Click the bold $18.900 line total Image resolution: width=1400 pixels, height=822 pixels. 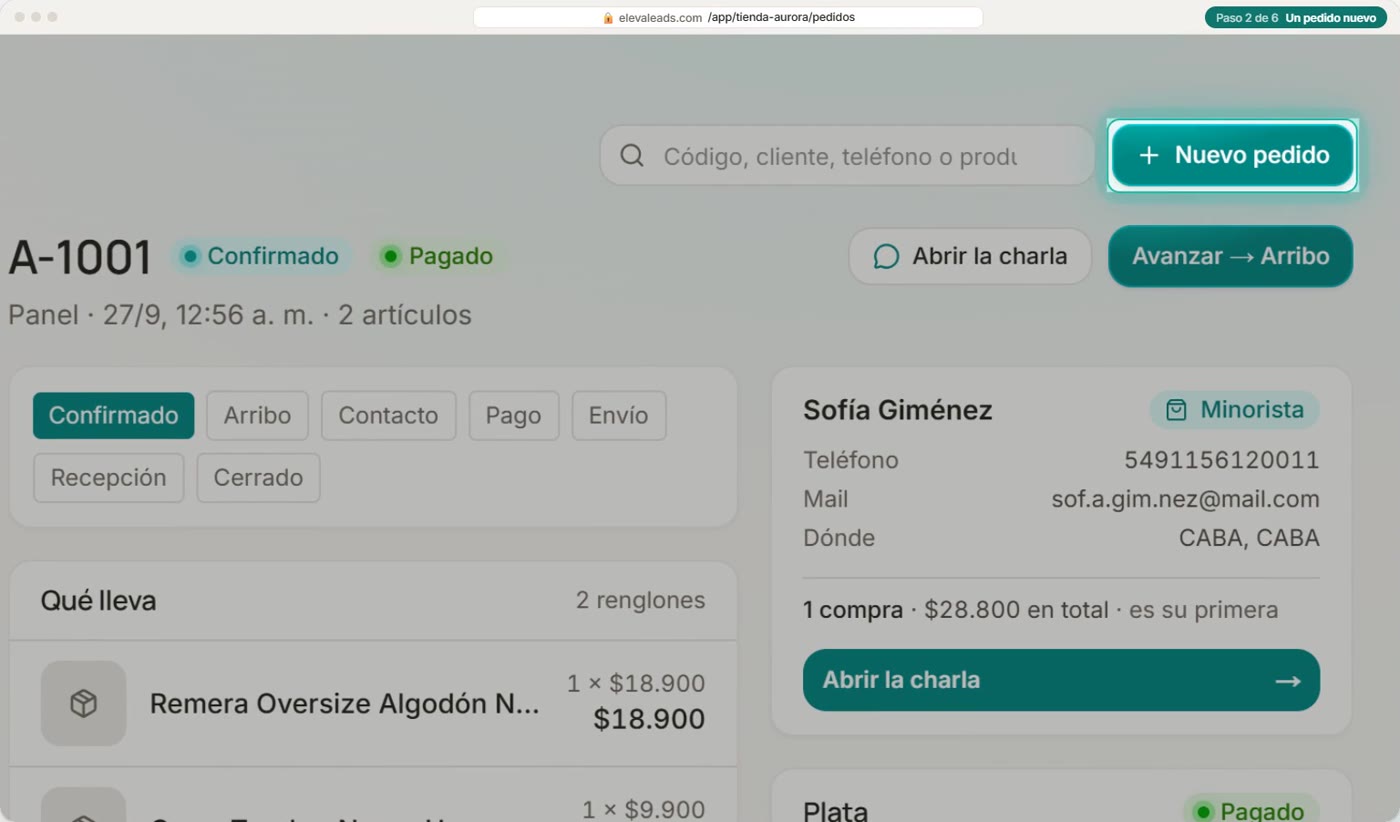pyautogui.click(x=649, y=719)
